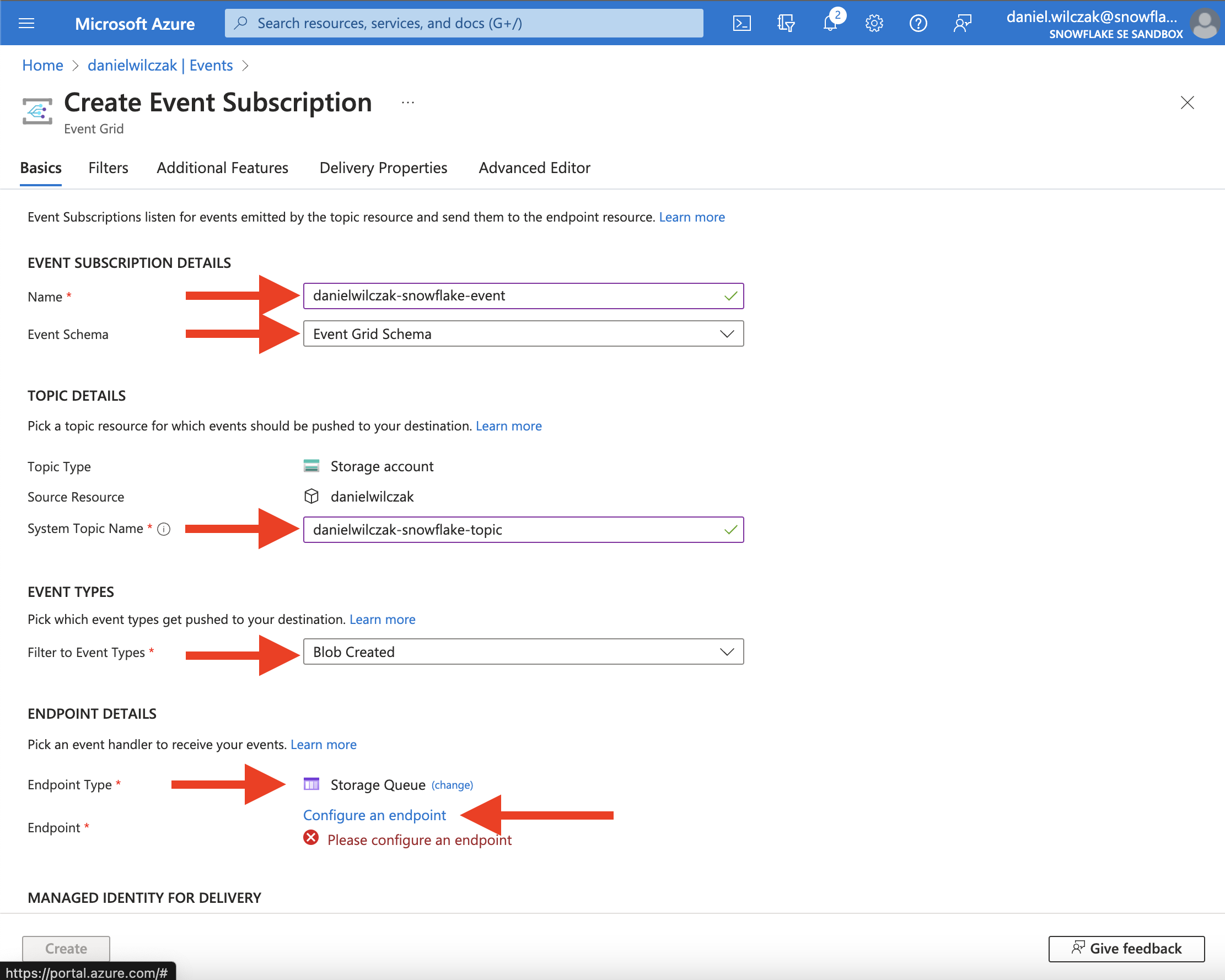Open Directories and subscriptions filter
The image size is (1225, 980).
tap(786, 23)
